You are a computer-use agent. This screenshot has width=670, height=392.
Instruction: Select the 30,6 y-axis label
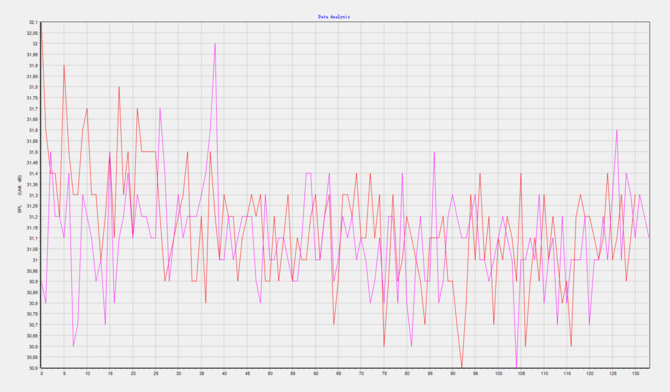pos(33,347)
